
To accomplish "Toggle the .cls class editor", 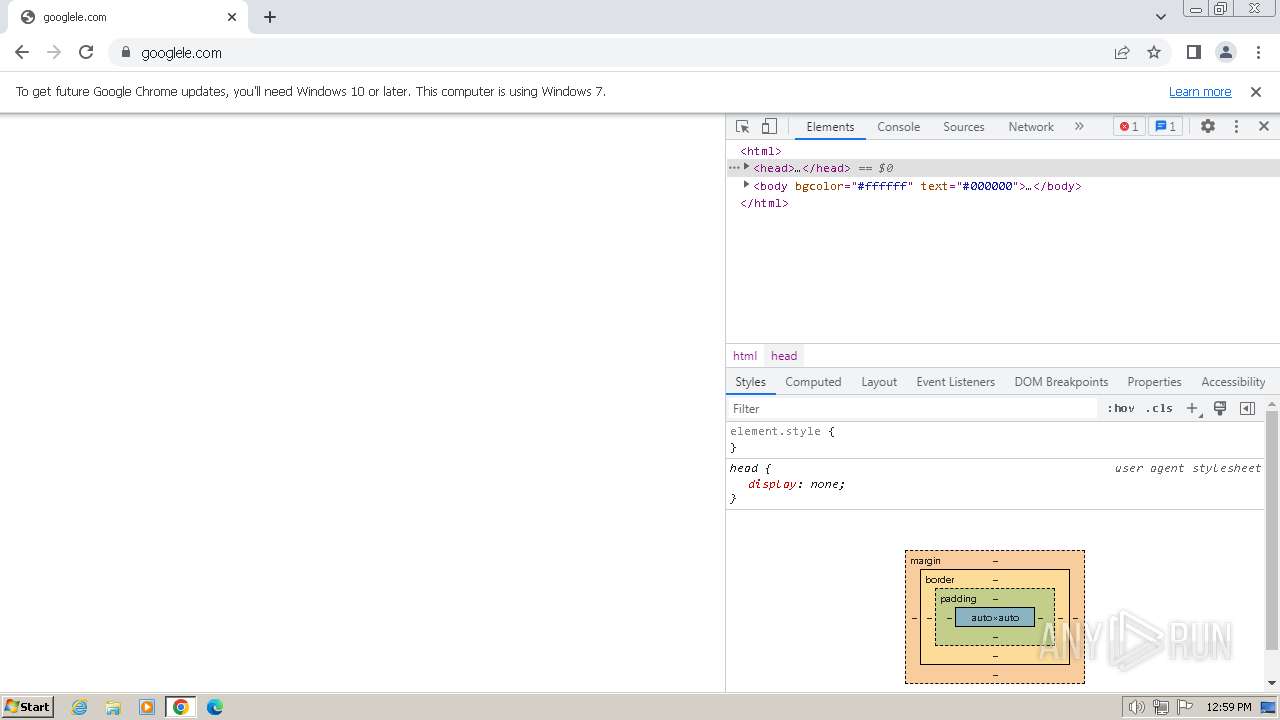I will [x=1159, y=408].
